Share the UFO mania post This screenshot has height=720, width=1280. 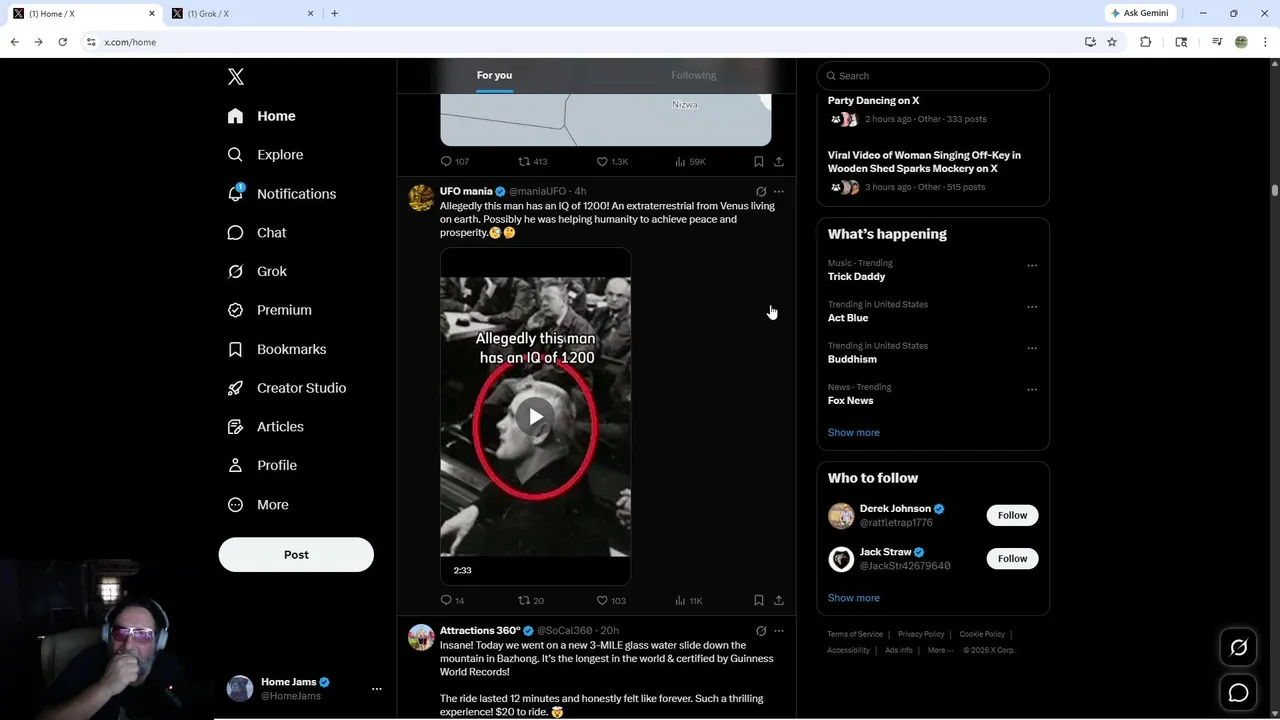pos(779,600)
